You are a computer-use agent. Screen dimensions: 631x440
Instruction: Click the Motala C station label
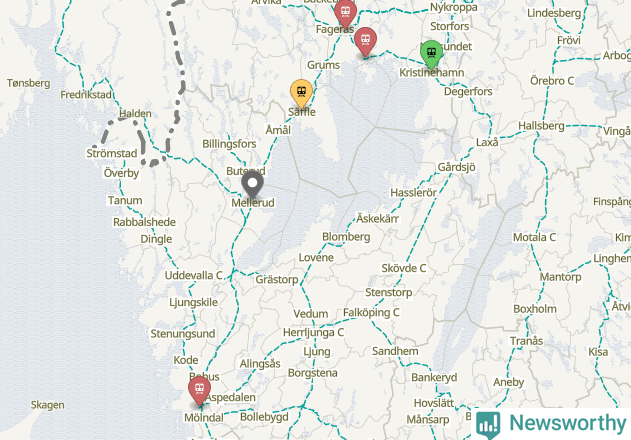click(534, 238)
